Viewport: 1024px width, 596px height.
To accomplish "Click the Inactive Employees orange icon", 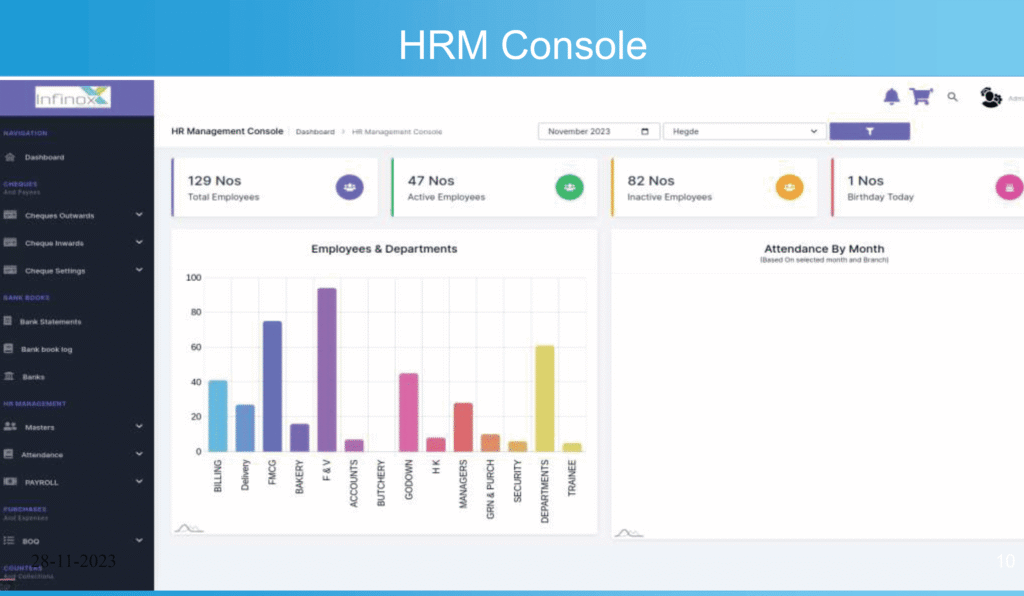I will point(789,187).
